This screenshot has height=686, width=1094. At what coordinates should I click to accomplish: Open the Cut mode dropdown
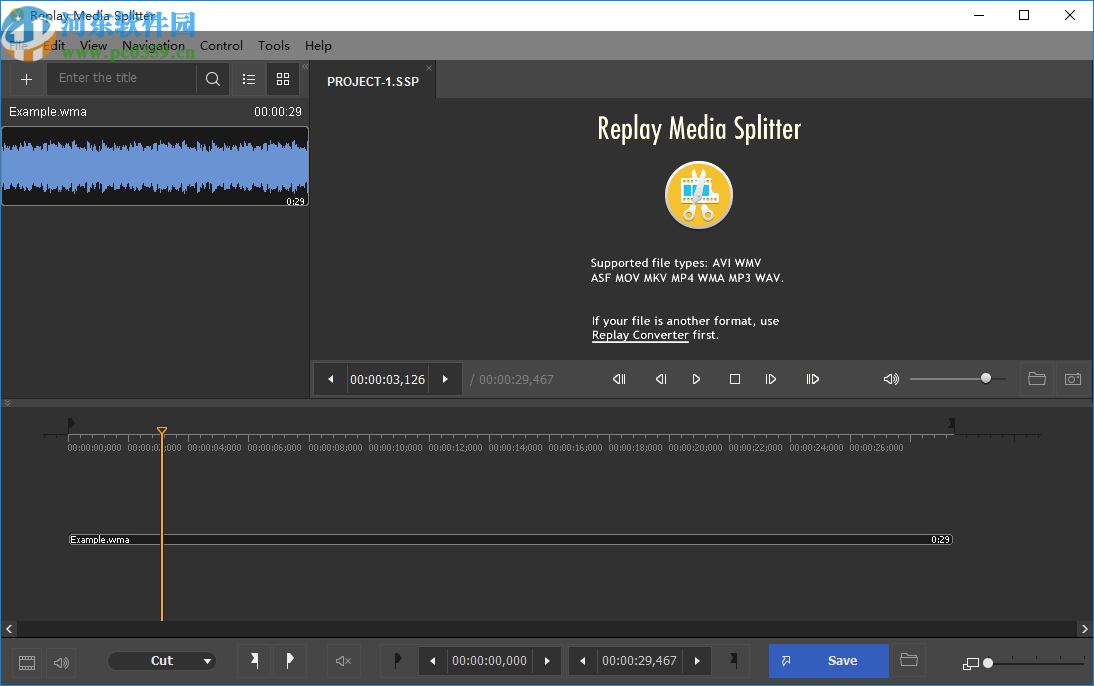pos(163,660)
